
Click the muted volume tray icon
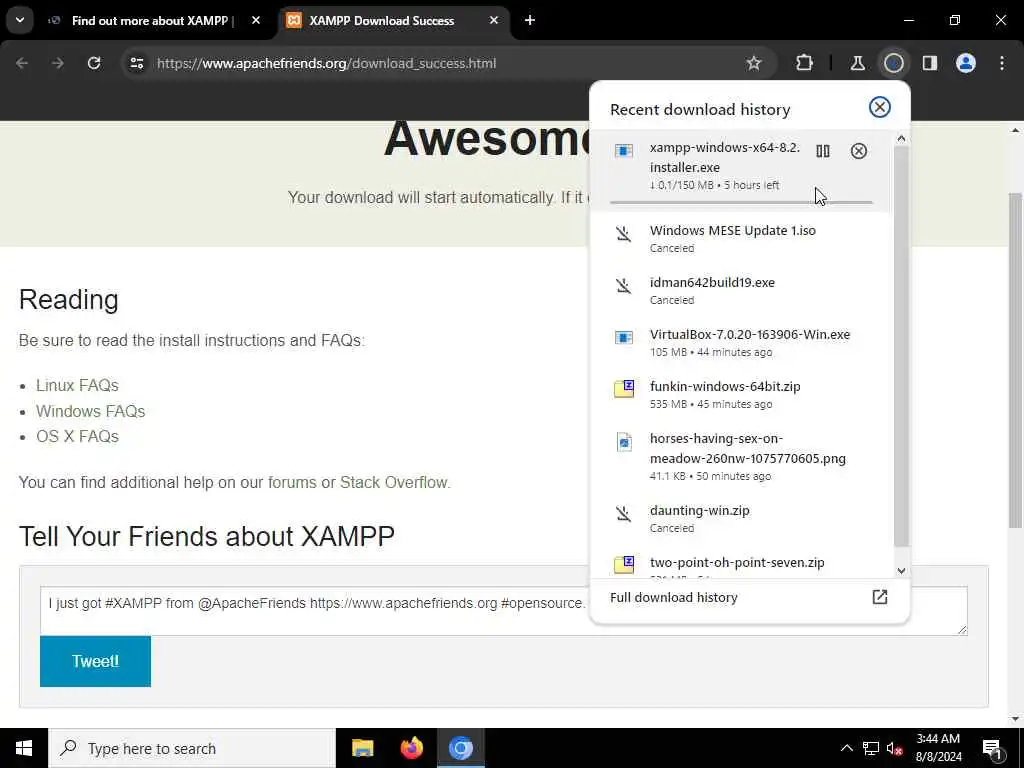(x=895, y=748)
